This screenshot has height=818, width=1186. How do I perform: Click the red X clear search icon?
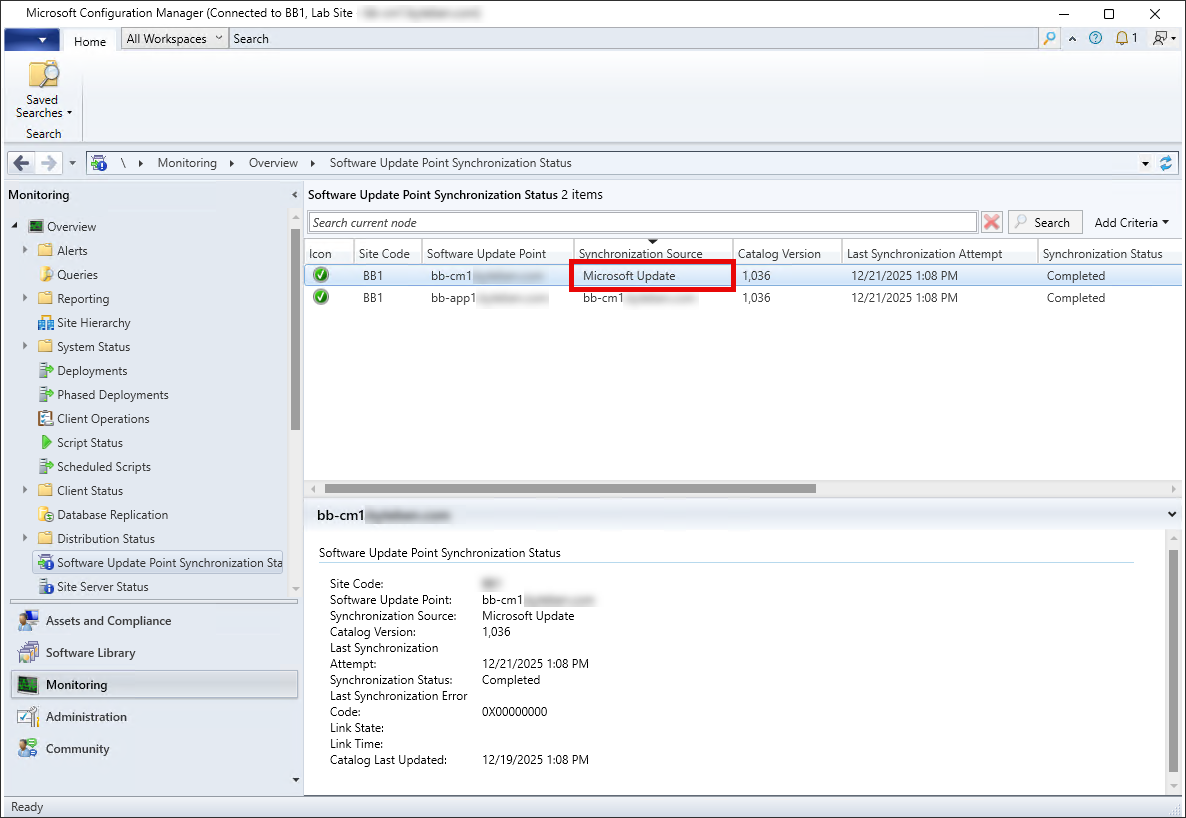[x=991, y=222]
